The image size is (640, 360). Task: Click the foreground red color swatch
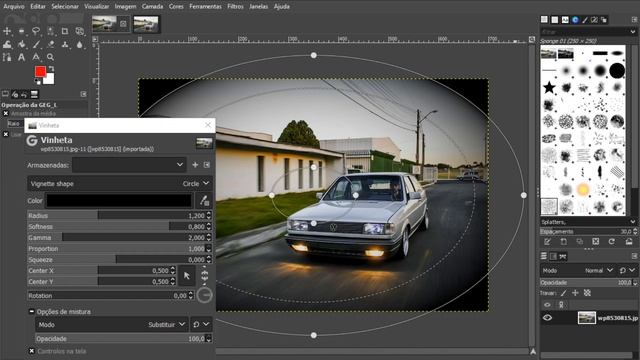40,71
